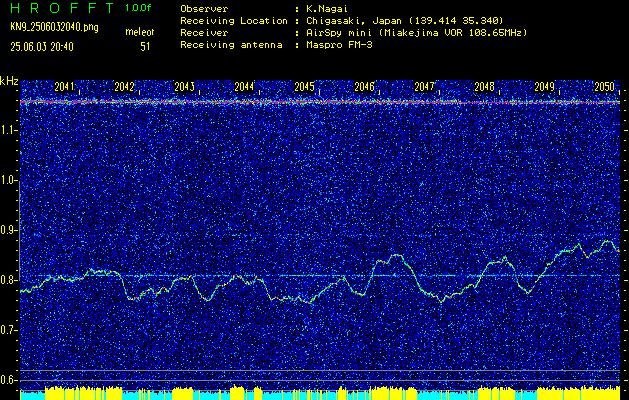
Task: Click the version label 1.00f
Action: coord(138,8)
